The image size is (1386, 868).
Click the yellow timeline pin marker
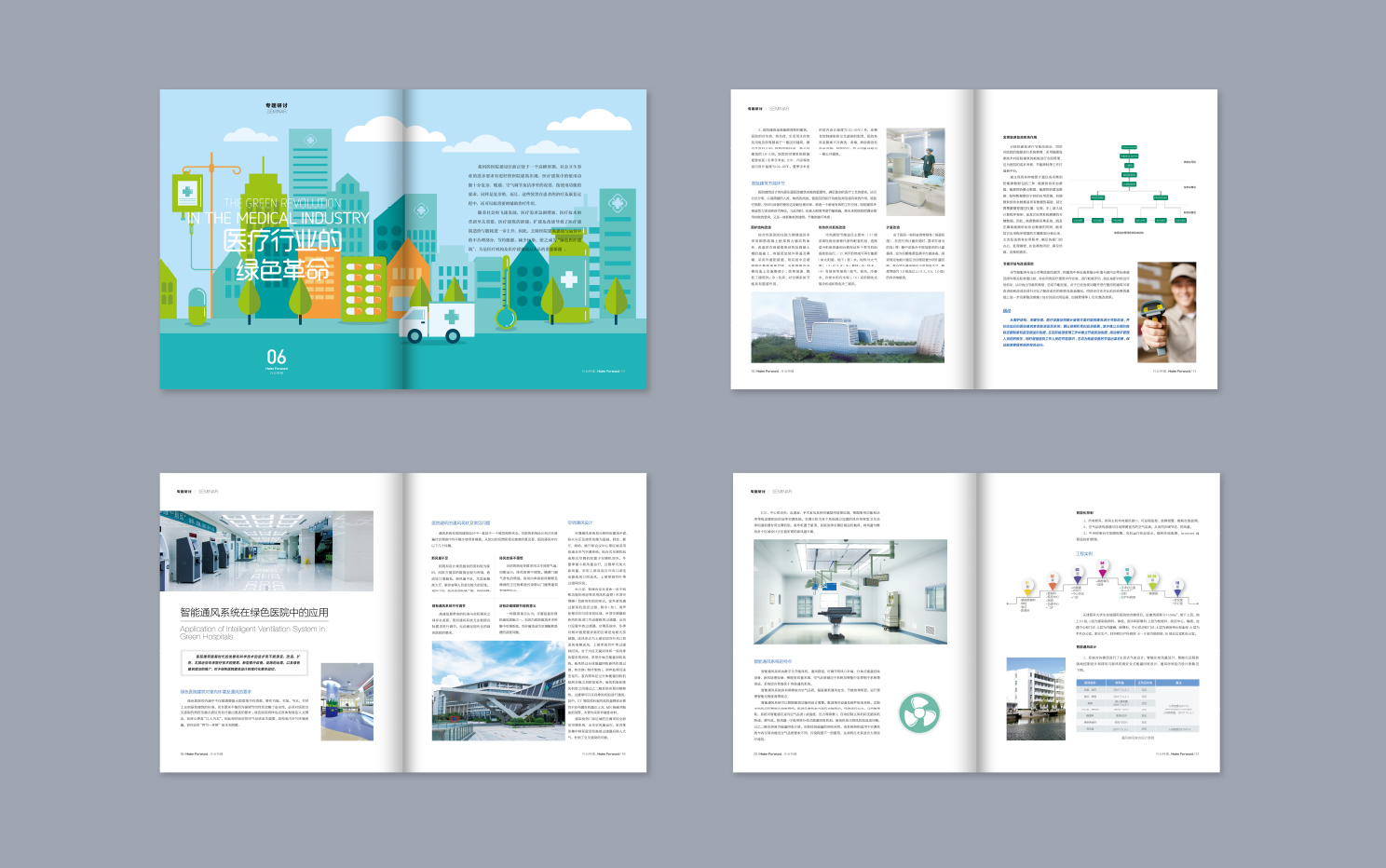coord(1028,587)
